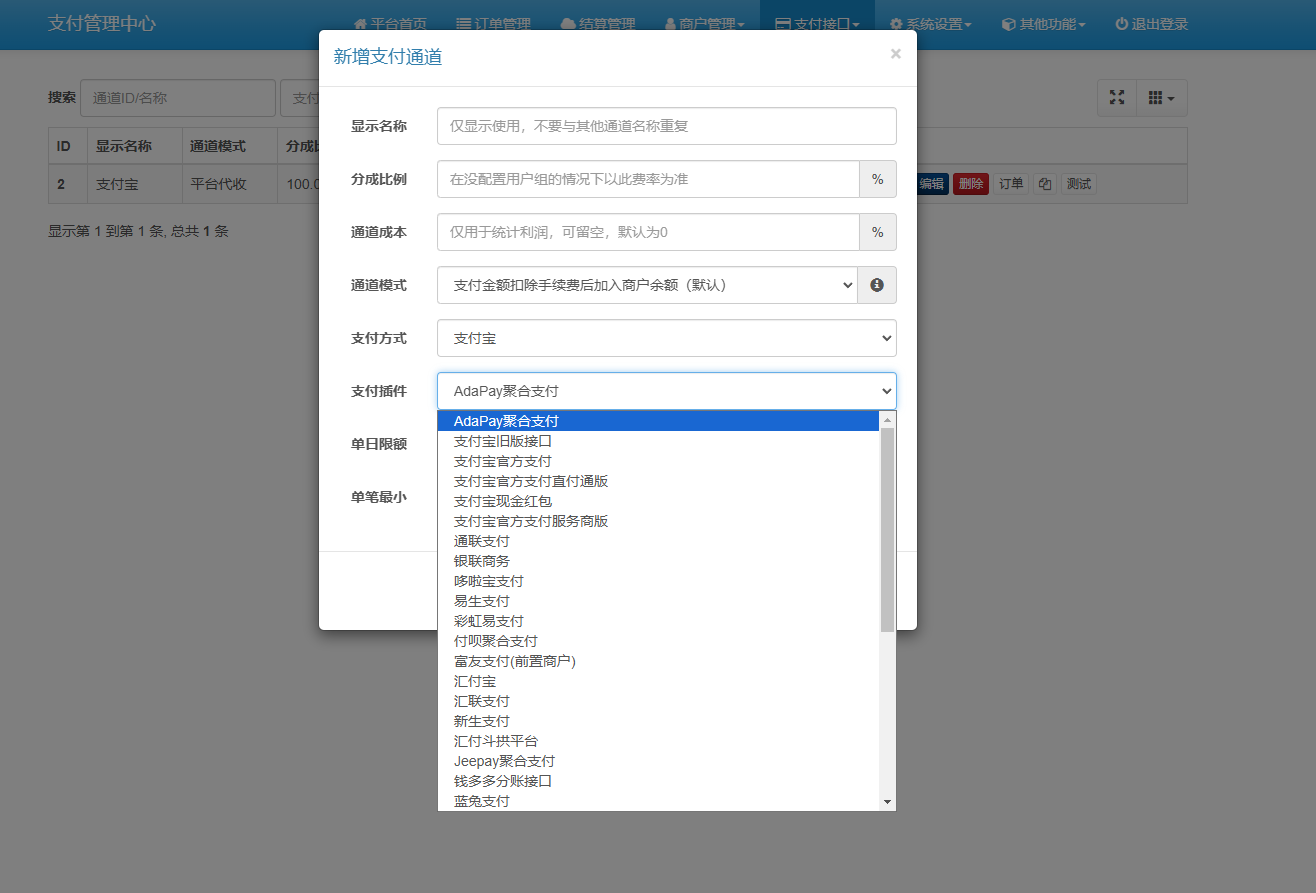Open 其他功能 menu in the navbar
Viewport: 1316px width, 893px height.
[1043, 24]
